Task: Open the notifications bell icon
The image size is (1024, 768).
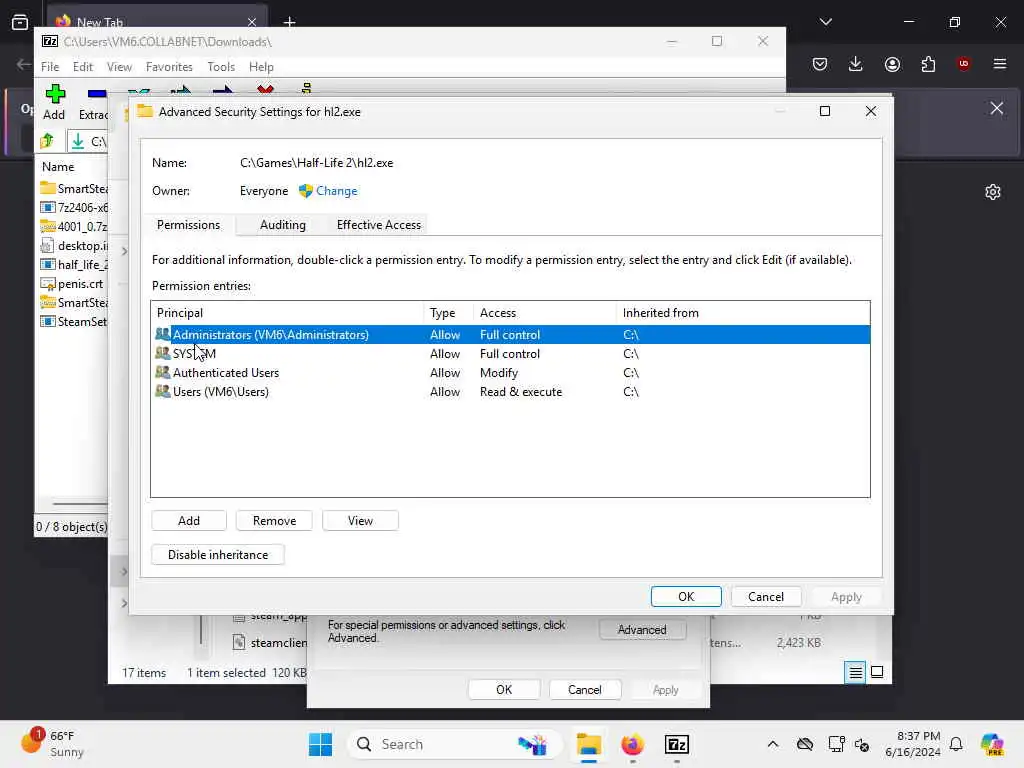Action: [956, 744]
